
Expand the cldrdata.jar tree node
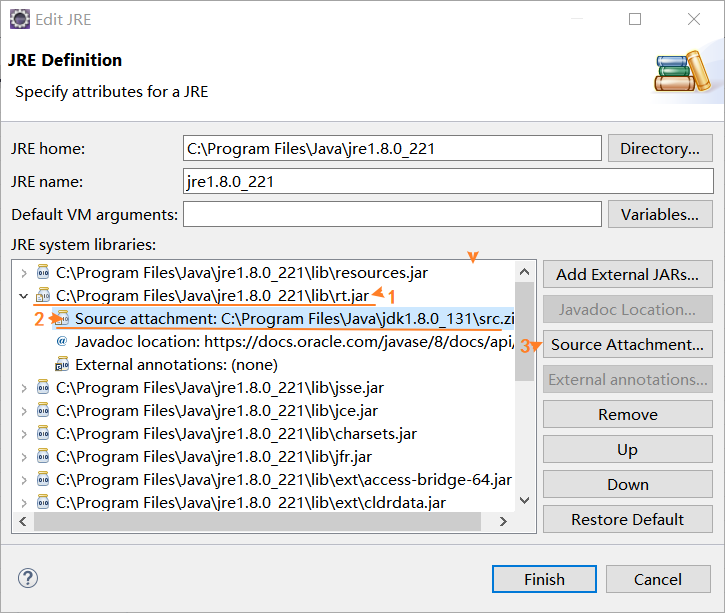[x=24, y=503]
